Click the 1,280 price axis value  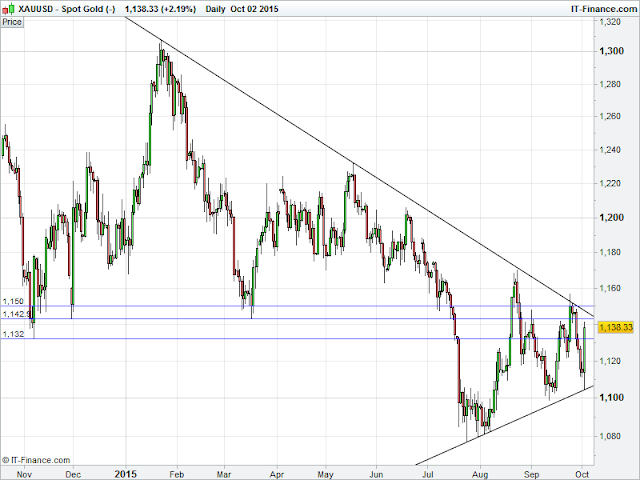609,84
